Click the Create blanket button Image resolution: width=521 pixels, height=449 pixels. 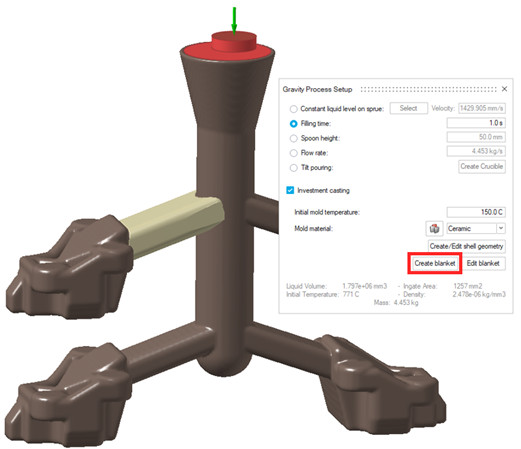[435, 263]
